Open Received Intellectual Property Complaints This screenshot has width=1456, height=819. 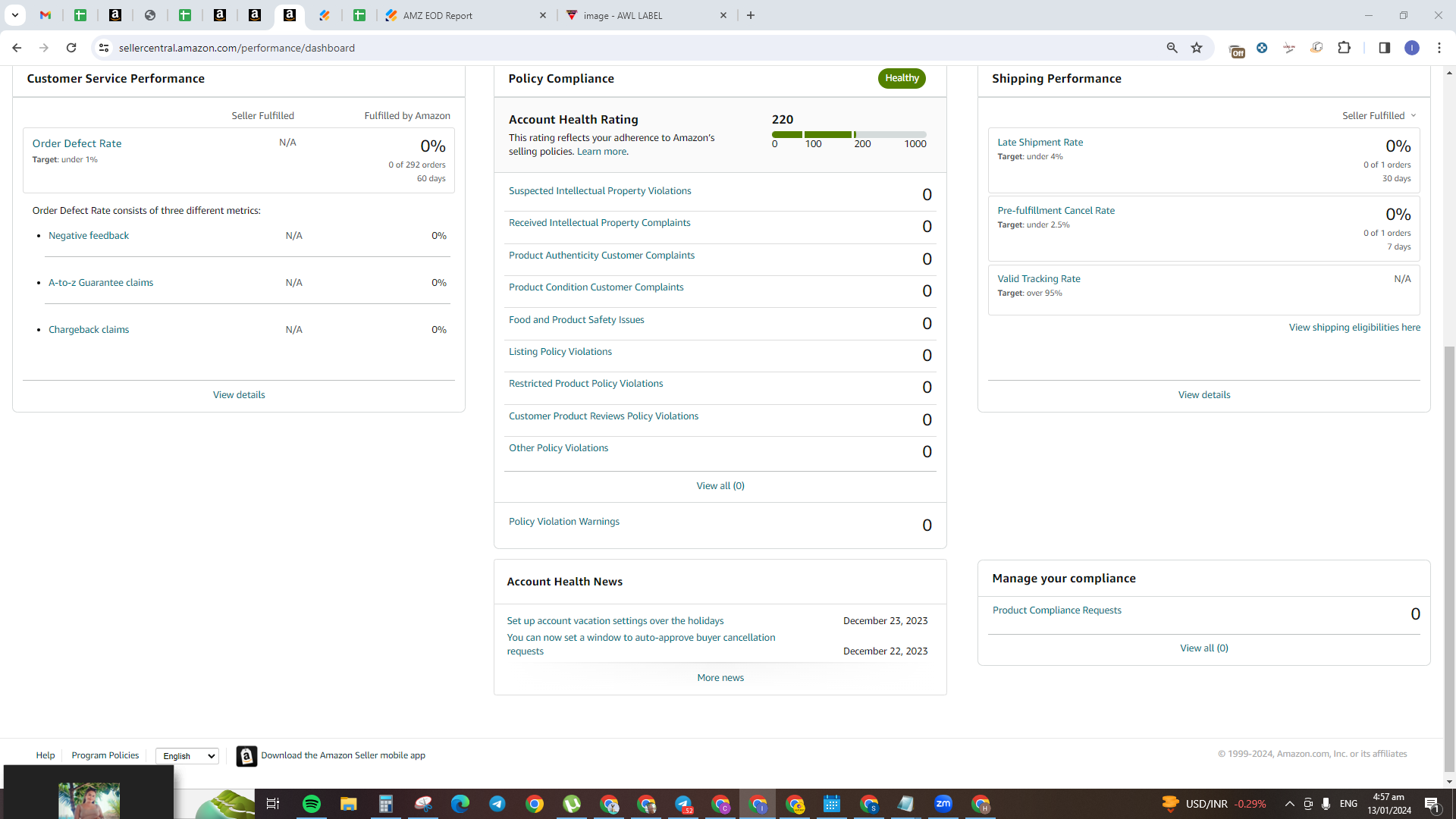point(599,223)
